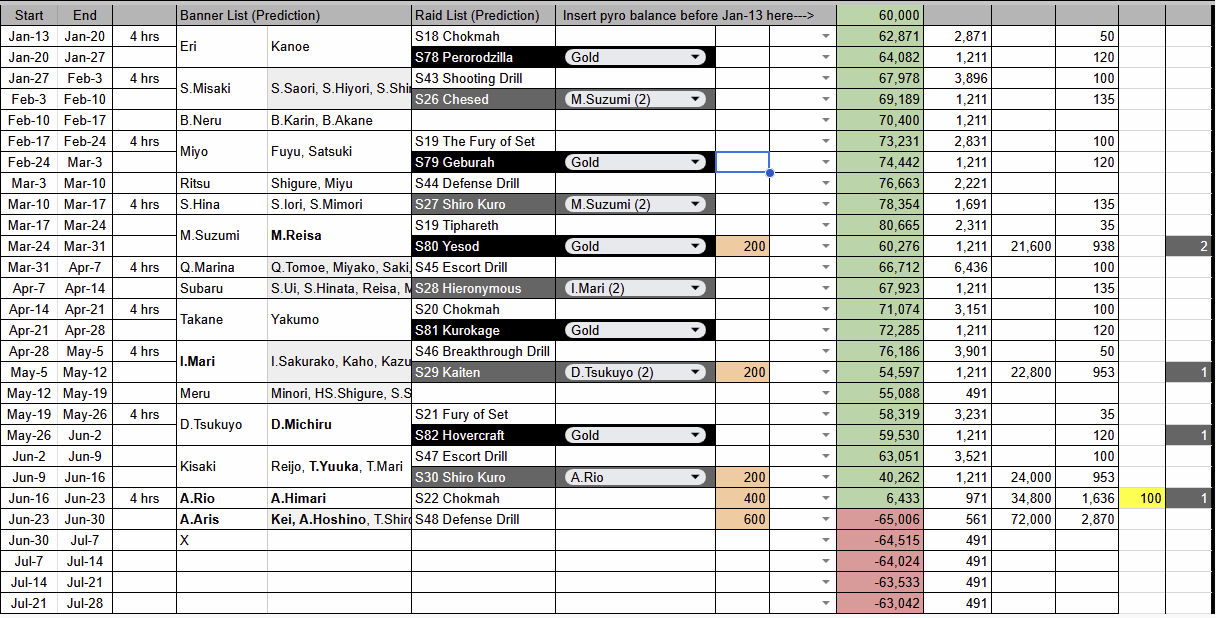
Task: Select the orange 200 cell in the S80 Yesod row
Action: click(x=743, y=246)
